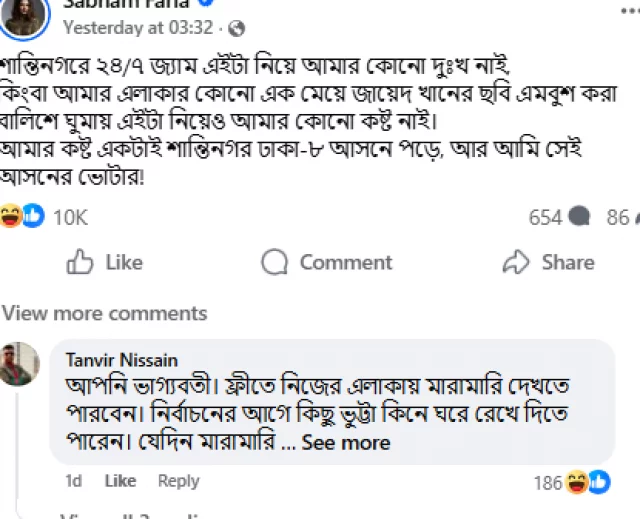This screenshot has height=519, width=640.
Task: Click Tanvir Nissain's profile picture
Action: [20, 364]
